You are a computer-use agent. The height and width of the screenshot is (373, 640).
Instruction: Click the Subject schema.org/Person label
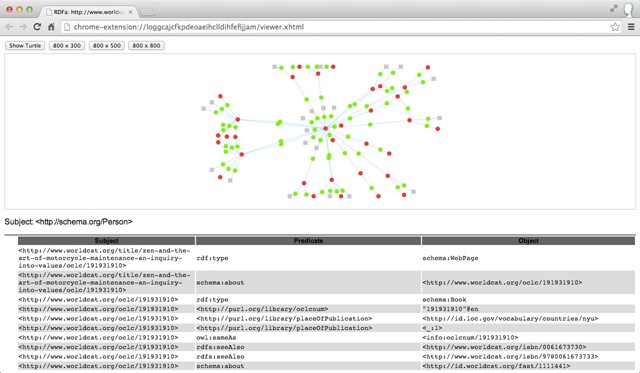pyautogui.click(x=69, y=222)
